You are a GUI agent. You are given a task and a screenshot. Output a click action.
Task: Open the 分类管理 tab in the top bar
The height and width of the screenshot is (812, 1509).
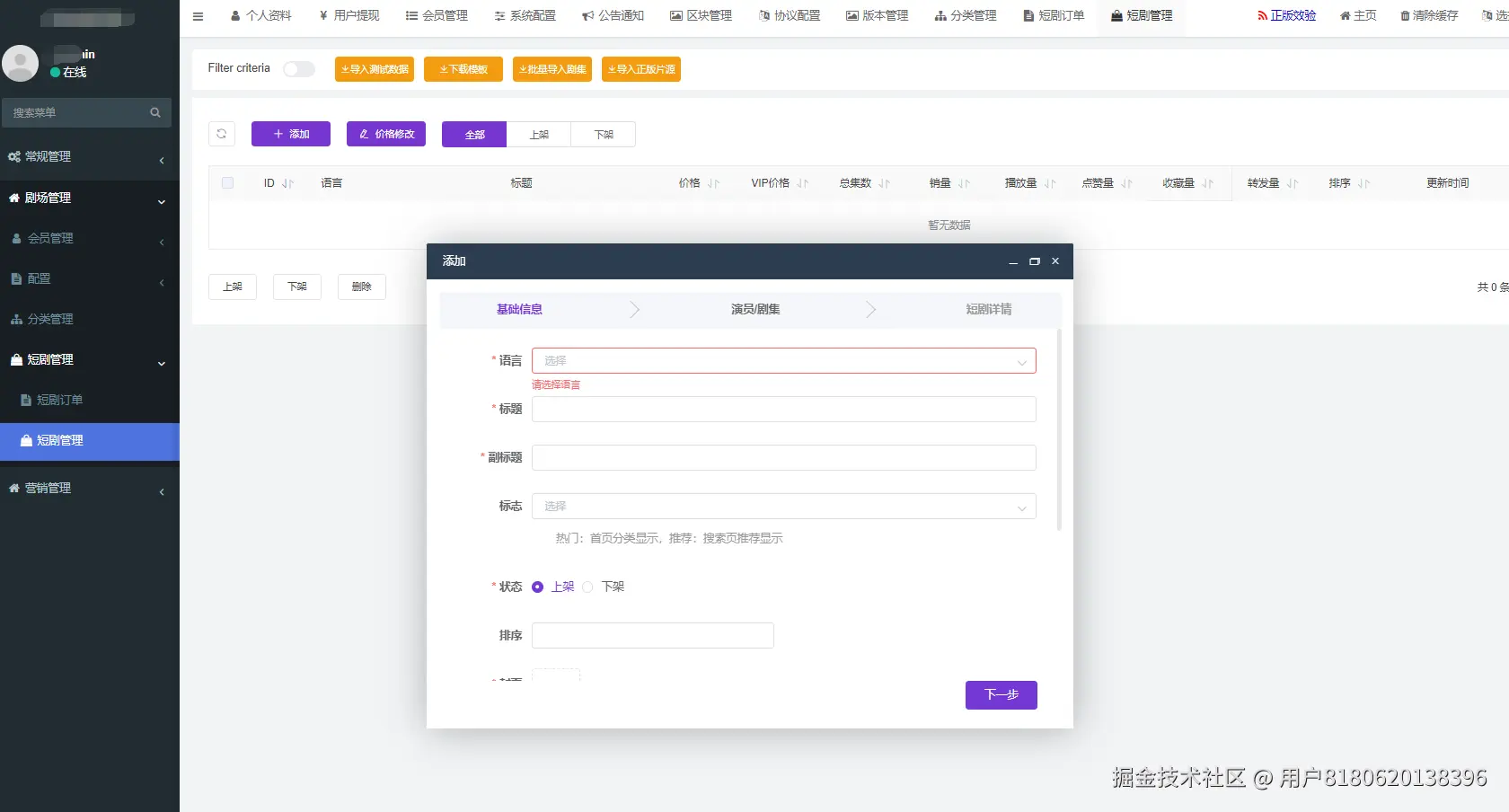pyautogui.click(x=965, y=16)
